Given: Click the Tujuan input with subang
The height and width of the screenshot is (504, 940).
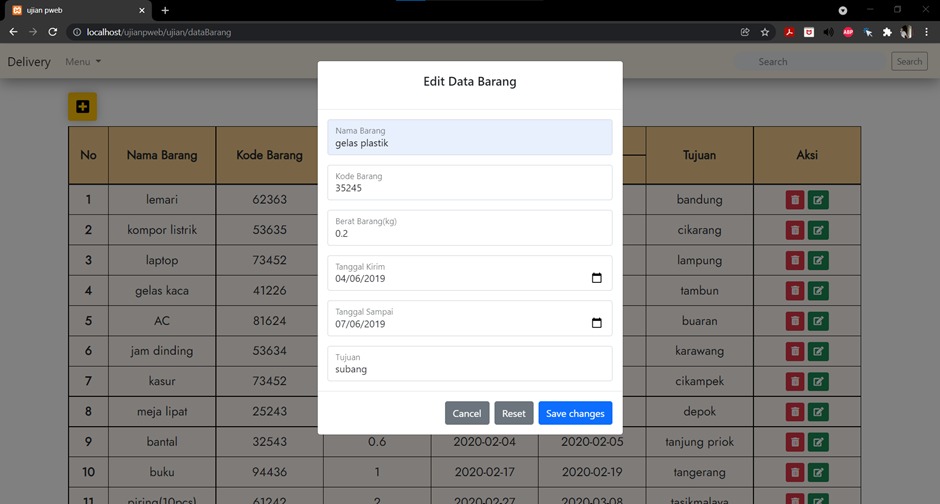Looking at the screenshot, I should click(469, 363).
